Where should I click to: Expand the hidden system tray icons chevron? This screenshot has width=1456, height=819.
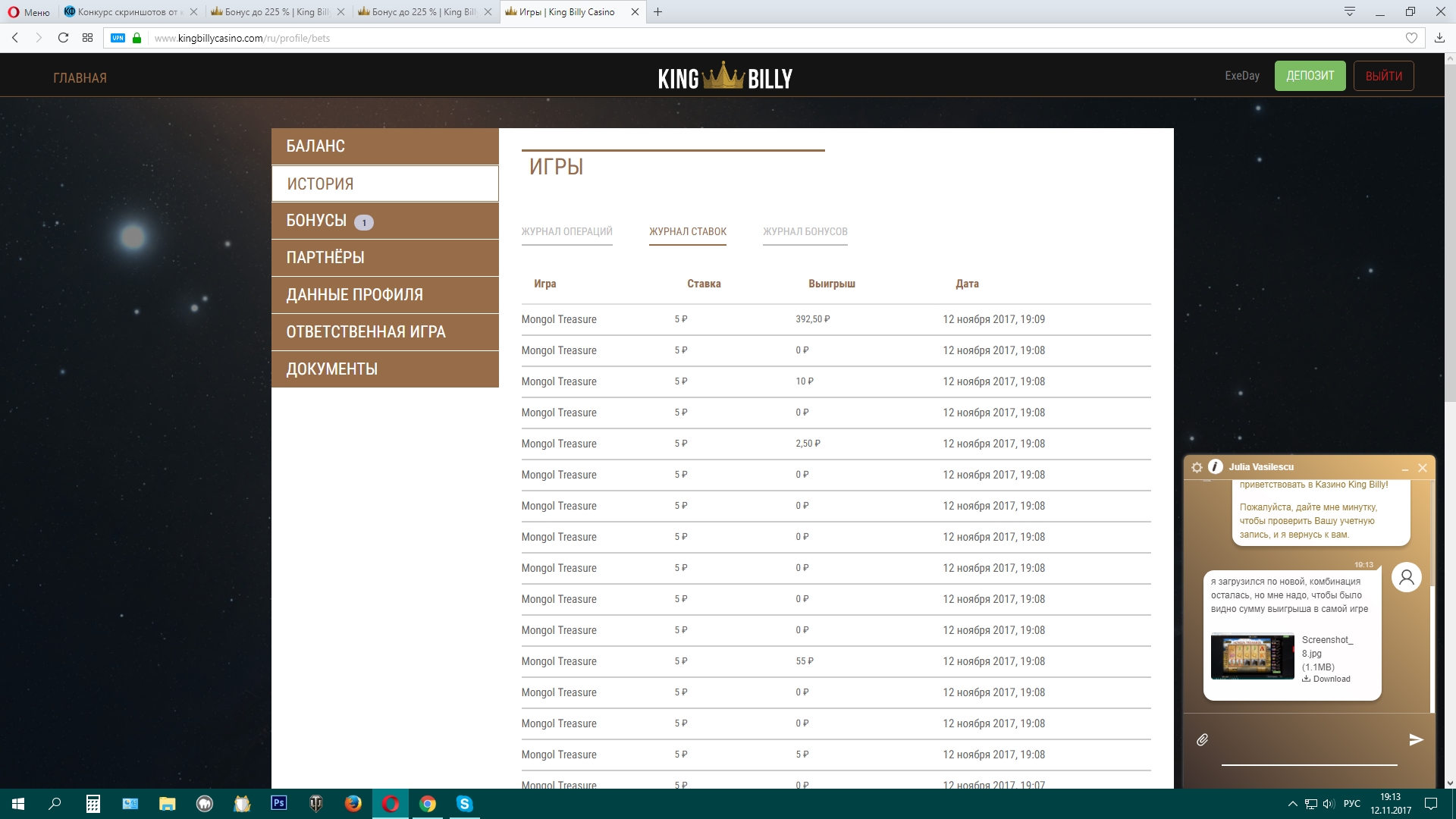click(1292, 804)
